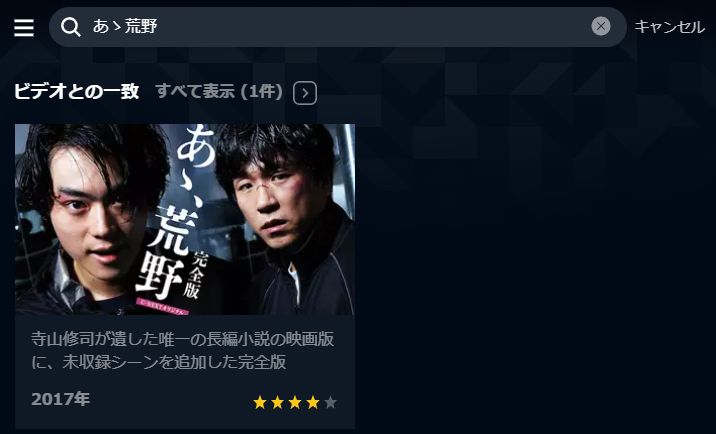This screenshot has width=716, height=434.
Task: Open the 寺山修司 description text of the card
Action: click(x=183, y=350)
